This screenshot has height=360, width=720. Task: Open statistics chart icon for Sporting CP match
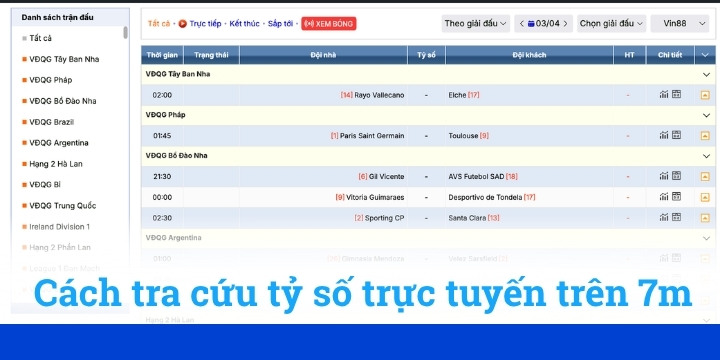point(664,217)
